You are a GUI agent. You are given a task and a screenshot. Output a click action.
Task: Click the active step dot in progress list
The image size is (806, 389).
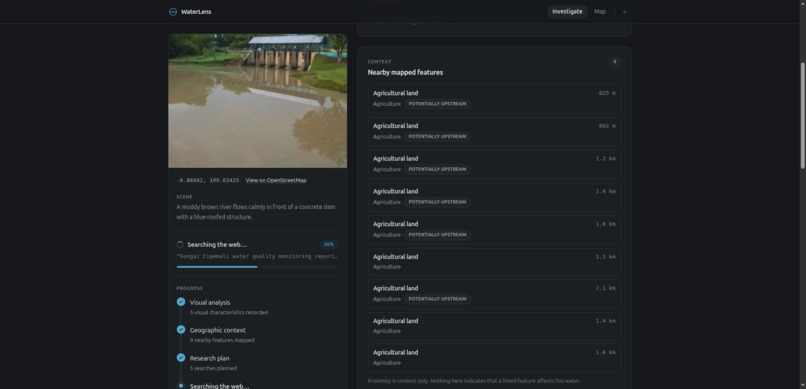coord(181,385)
